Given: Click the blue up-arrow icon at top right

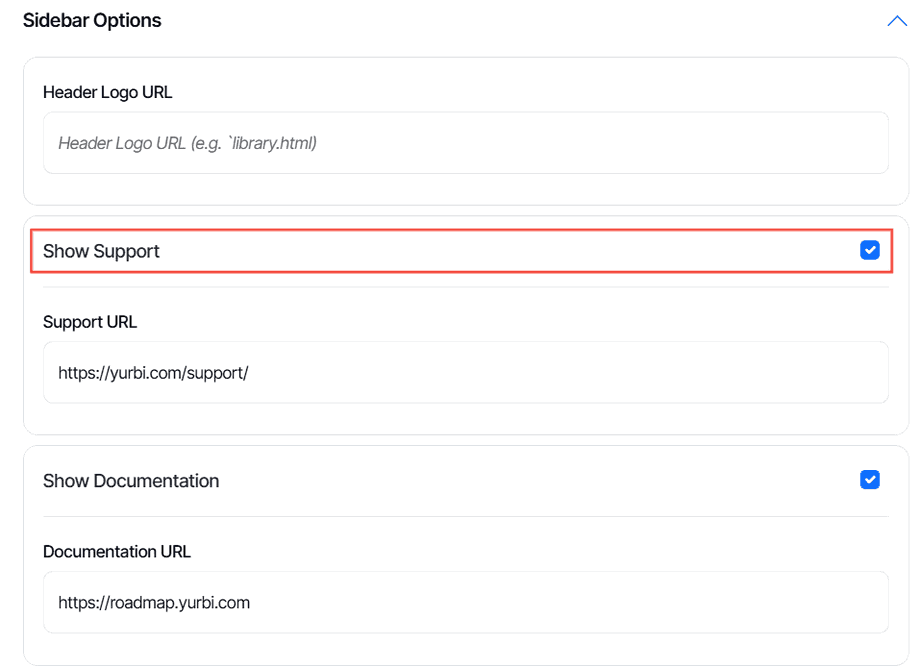Looking at the screenshot, I should click(x=896, y=21).
